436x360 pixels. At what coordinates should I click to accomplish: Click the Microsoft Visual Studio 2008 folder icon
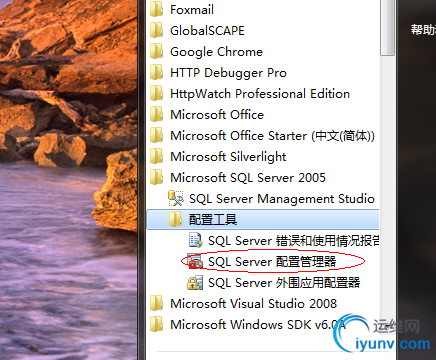click(x=156, y=303)
